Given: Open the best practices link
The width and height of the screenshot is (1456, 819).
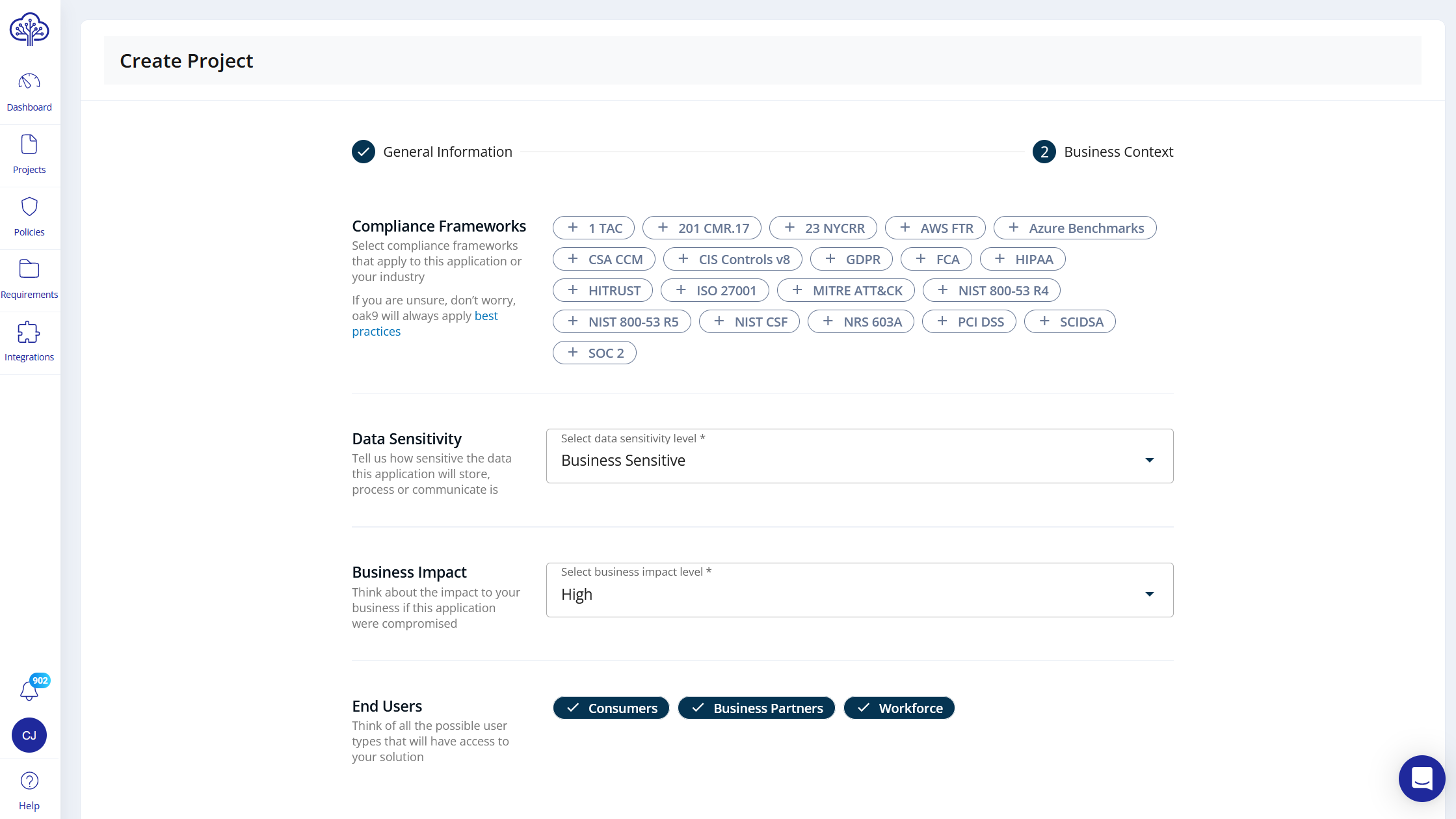Looking at the screenshot, I should coord(425,323).
